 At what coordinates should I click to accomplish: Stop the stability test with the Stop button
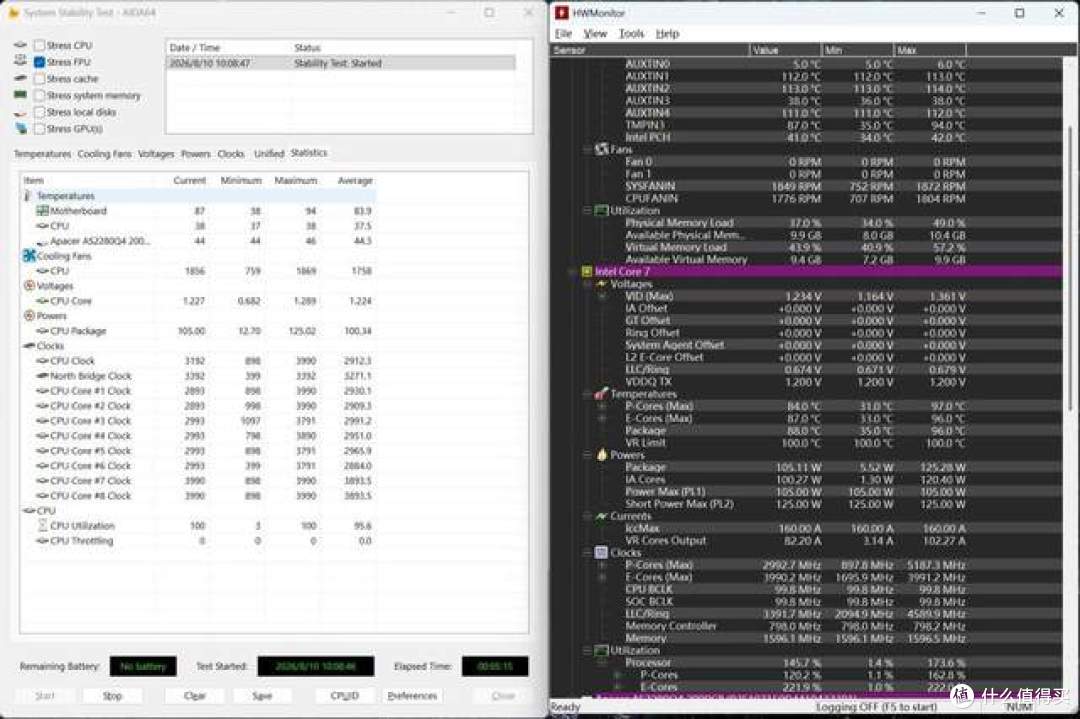point(112,696)
